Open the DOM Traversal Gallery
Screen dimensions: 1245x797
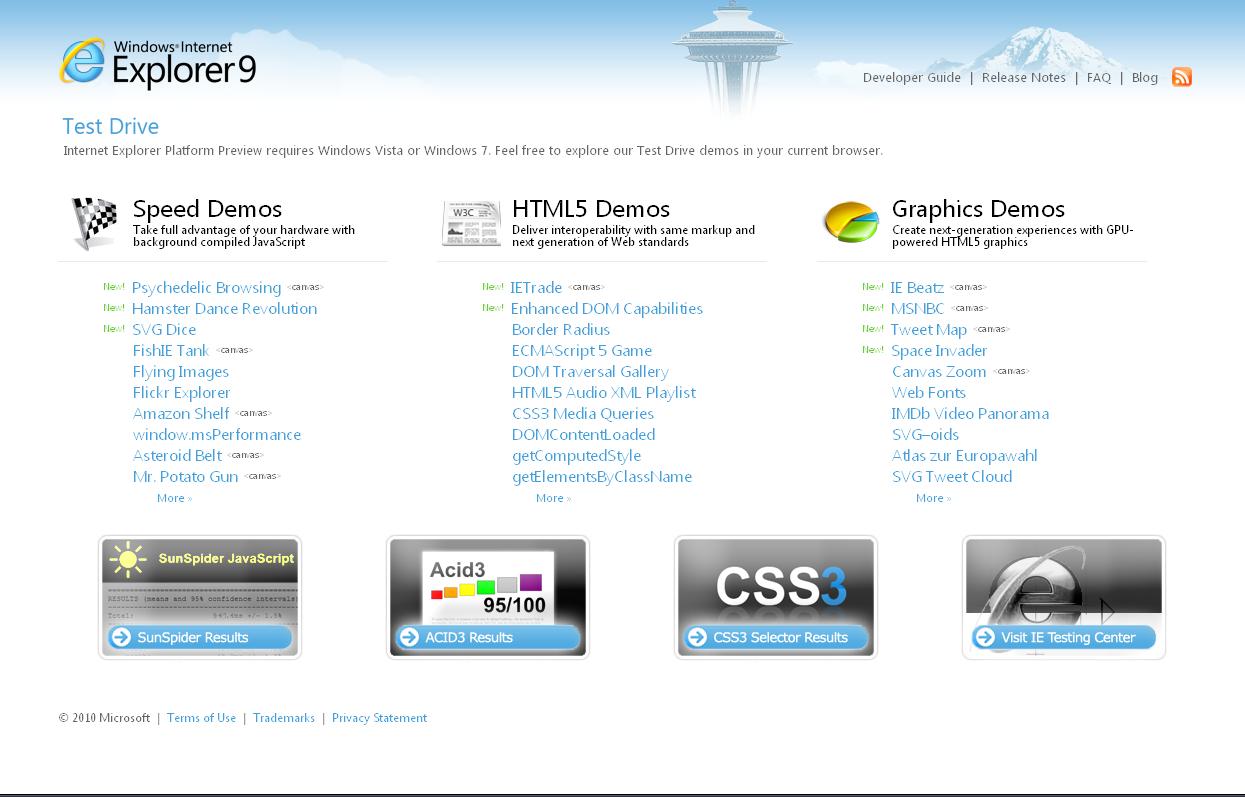(590, 372)
